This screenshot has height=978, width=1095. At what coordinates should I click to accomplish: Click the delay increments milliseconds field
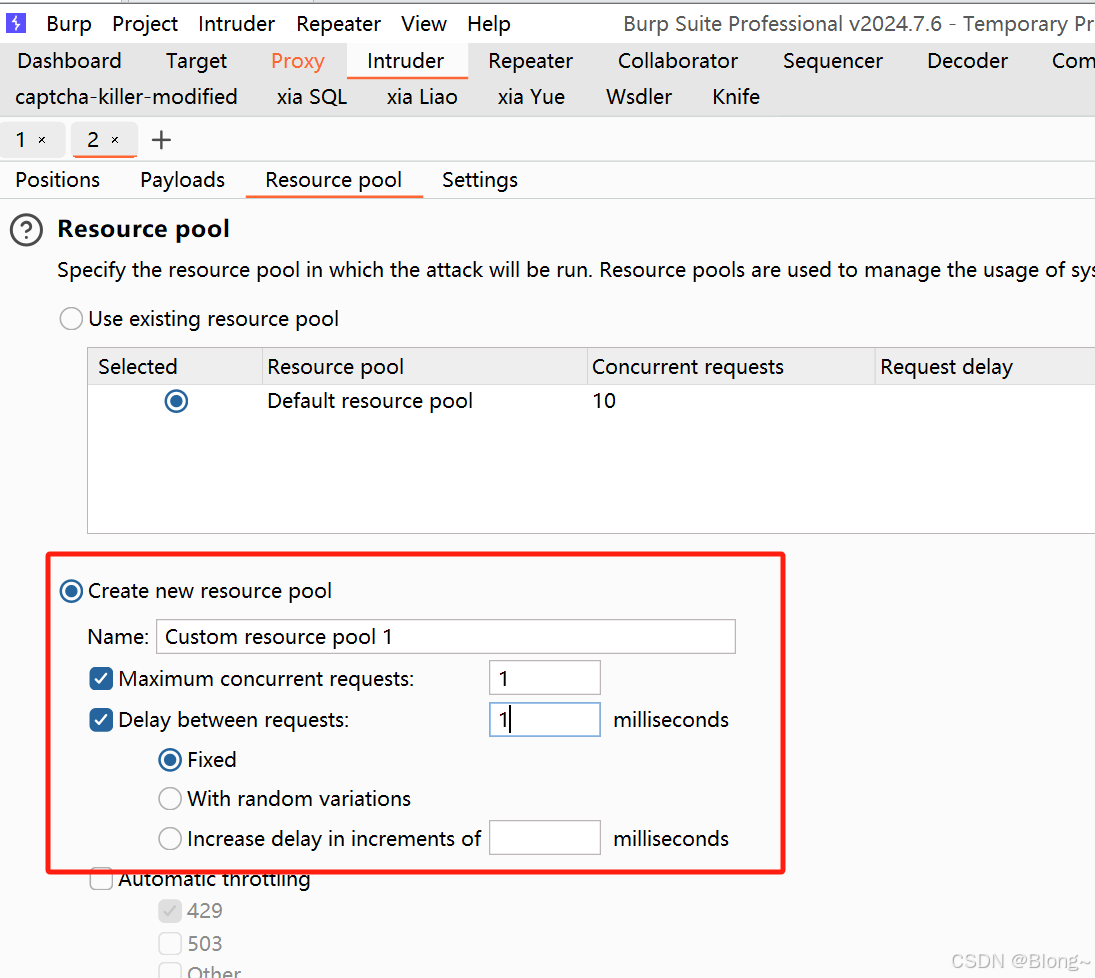pos(545,838)
